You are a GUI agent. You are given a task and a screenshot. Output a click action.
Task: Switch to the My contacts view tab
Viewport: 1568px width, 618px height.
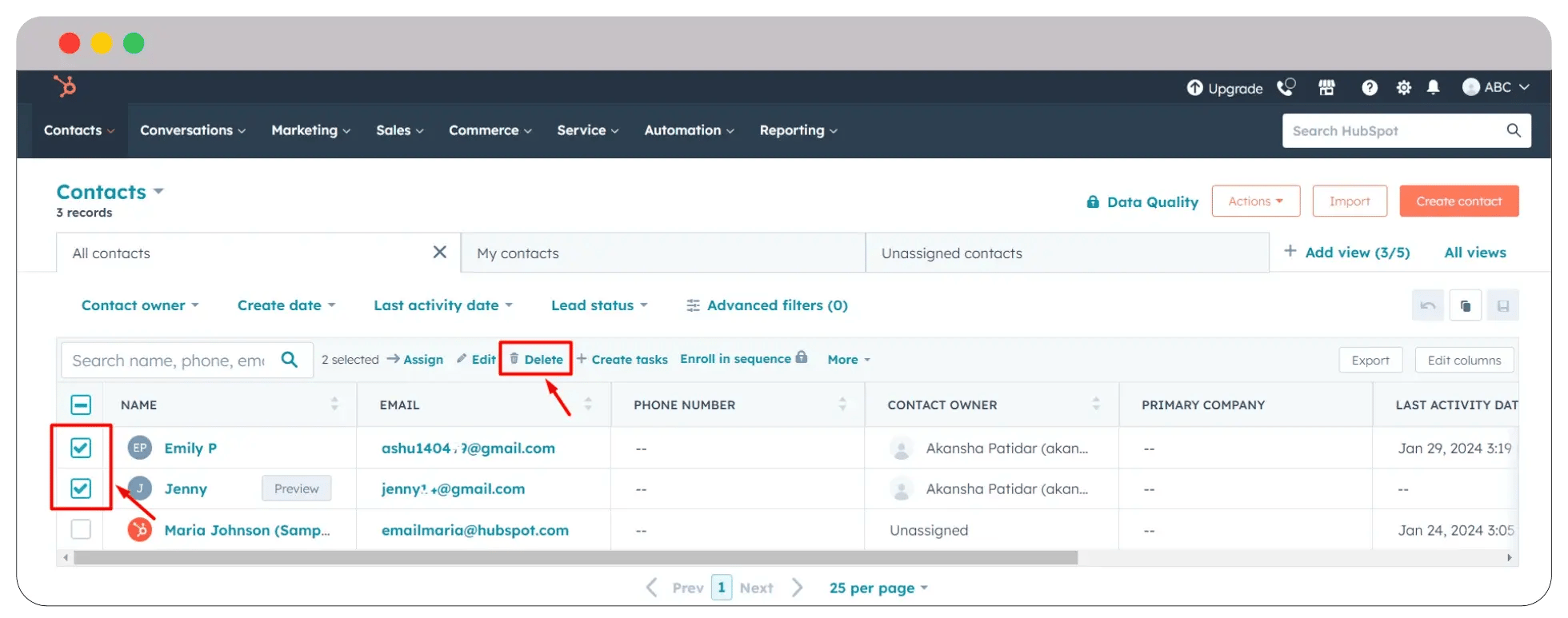pyautogui.click(x=663, y=253)
